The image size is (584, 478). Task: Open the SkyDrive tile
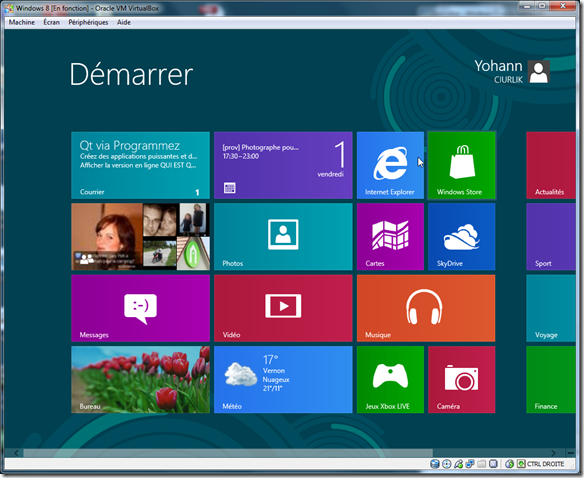(461, 237)
